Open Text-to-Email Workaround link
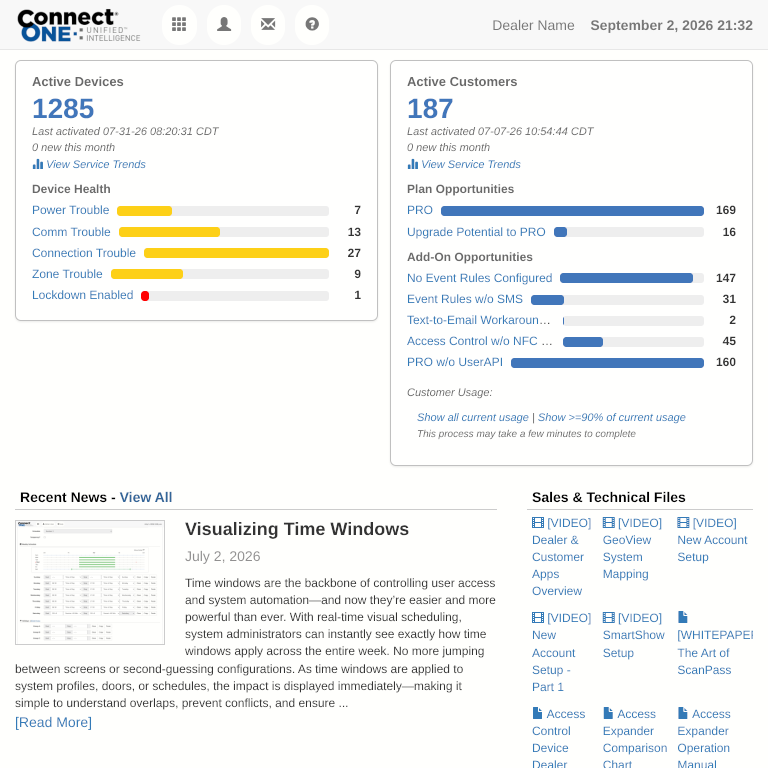The image size is (768, 768). (479, 320)
